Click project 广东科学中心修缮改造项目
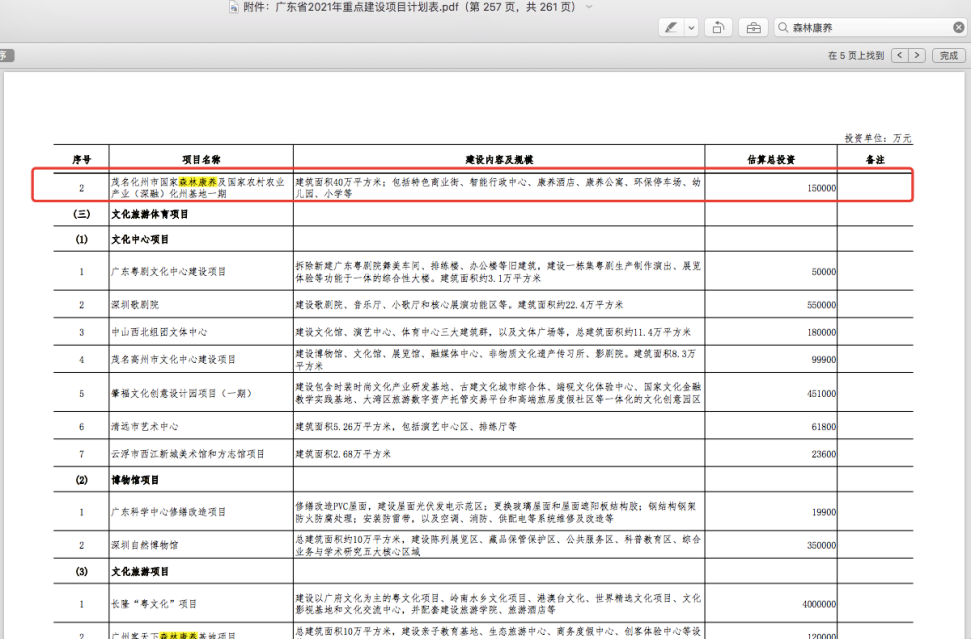The width and height of the screenshot is (971, 639). click(x=168, y=512)
